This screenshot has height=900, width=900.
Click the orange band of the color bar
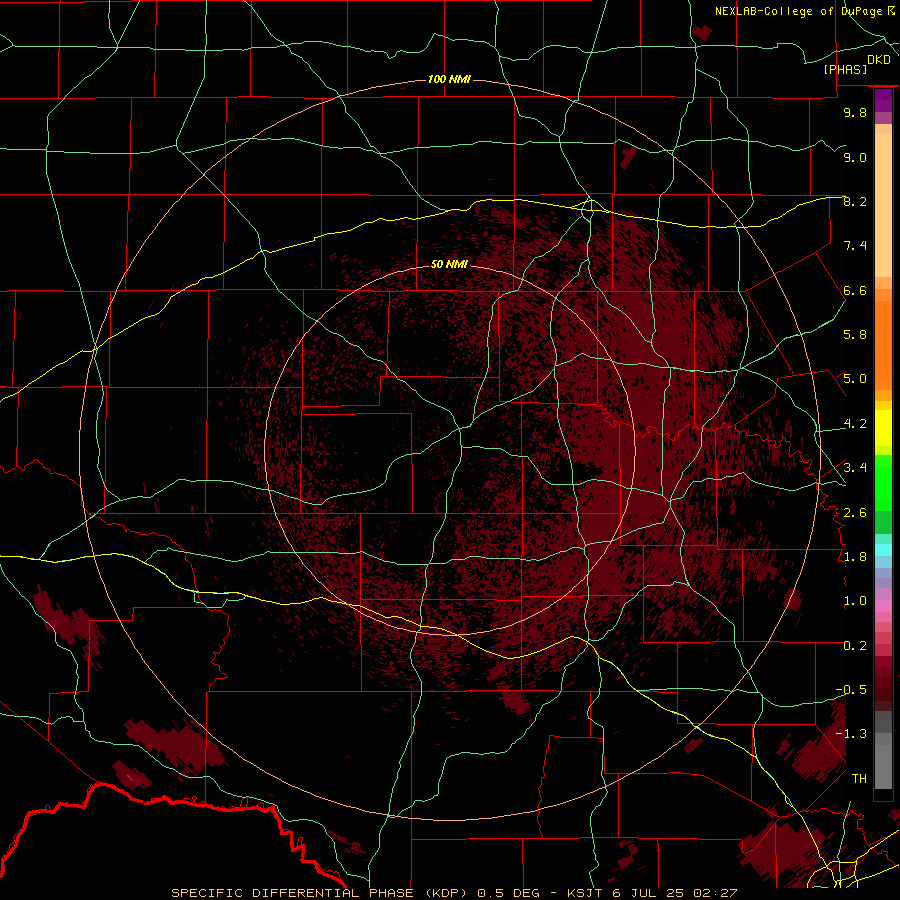click(883, 346)
